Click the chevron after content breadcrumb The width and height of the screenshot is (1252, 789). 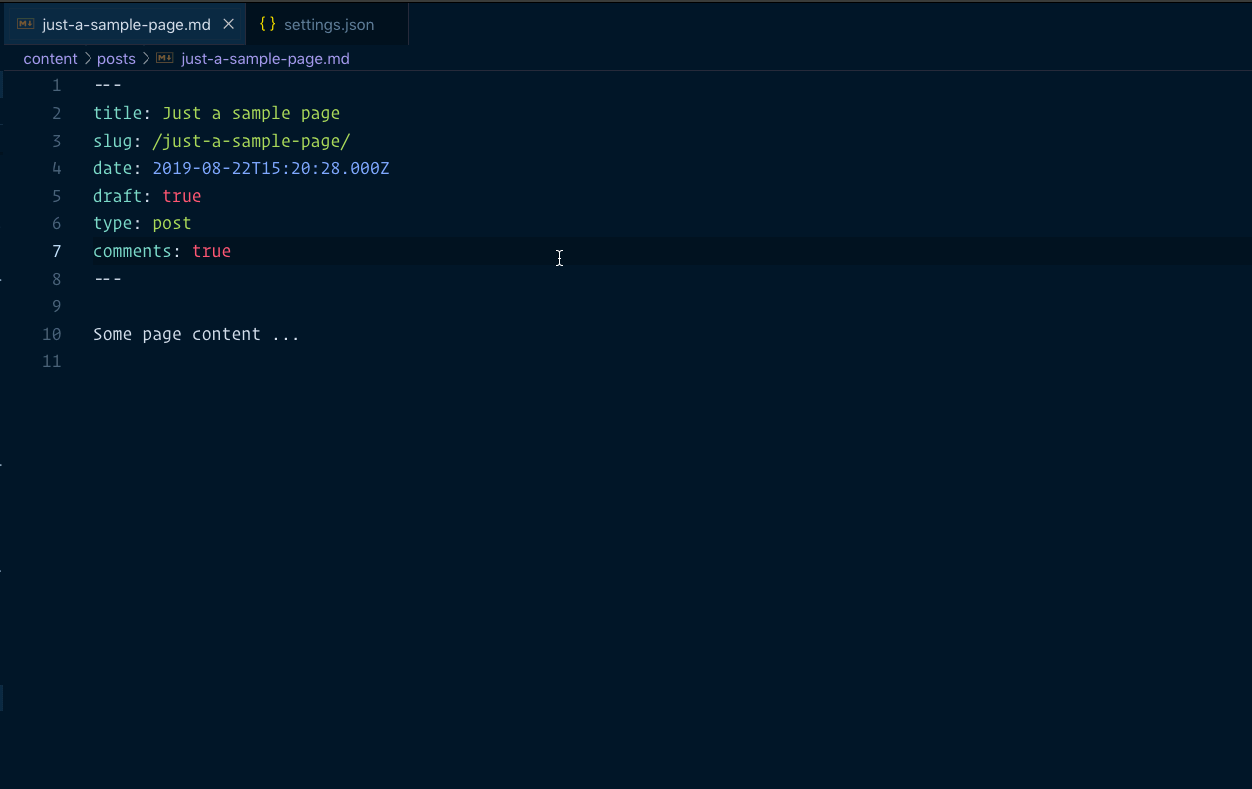[87, 59]
